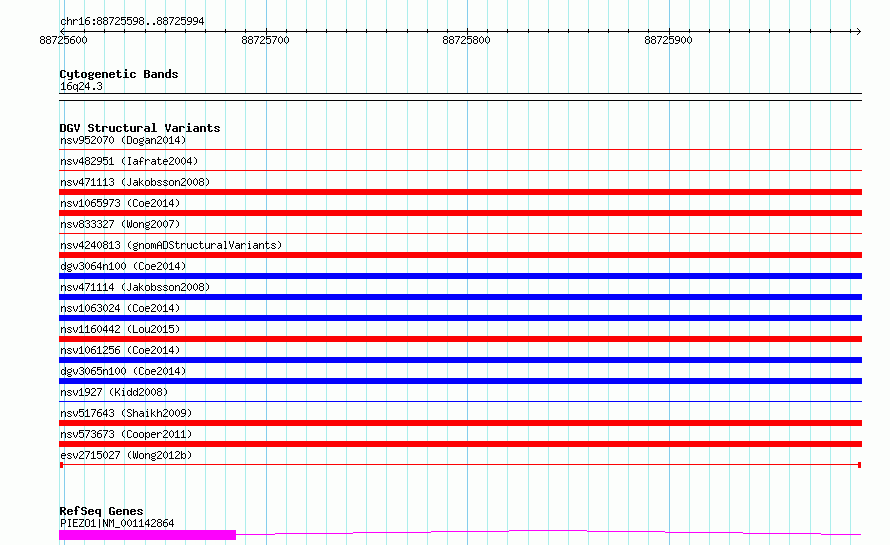Open nsv4240813 (gnomADStructuralVariants) entry
890x545 pixels.
pos(171,245)
